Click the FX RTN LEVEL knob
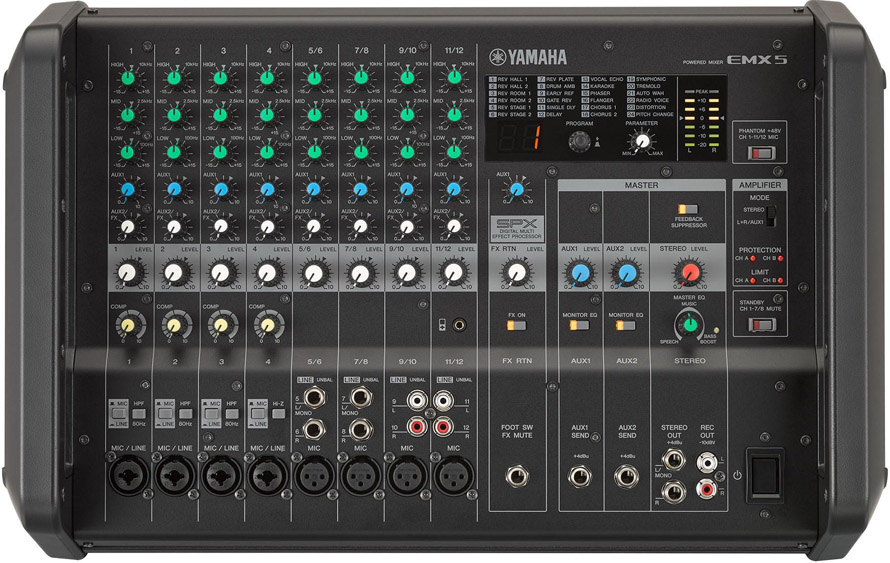The width and height of the screenshot is (890, 563). [516, 273]
